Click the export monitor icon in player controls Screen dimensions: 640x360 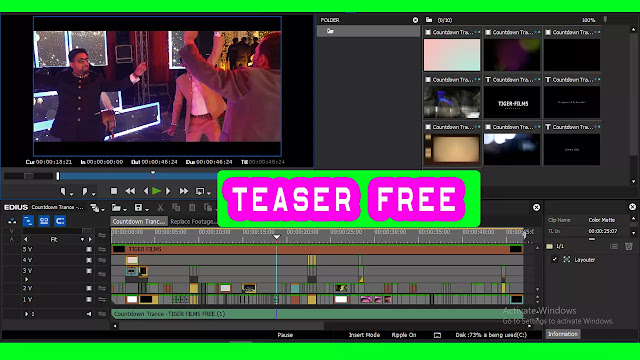tap(200, 191)
